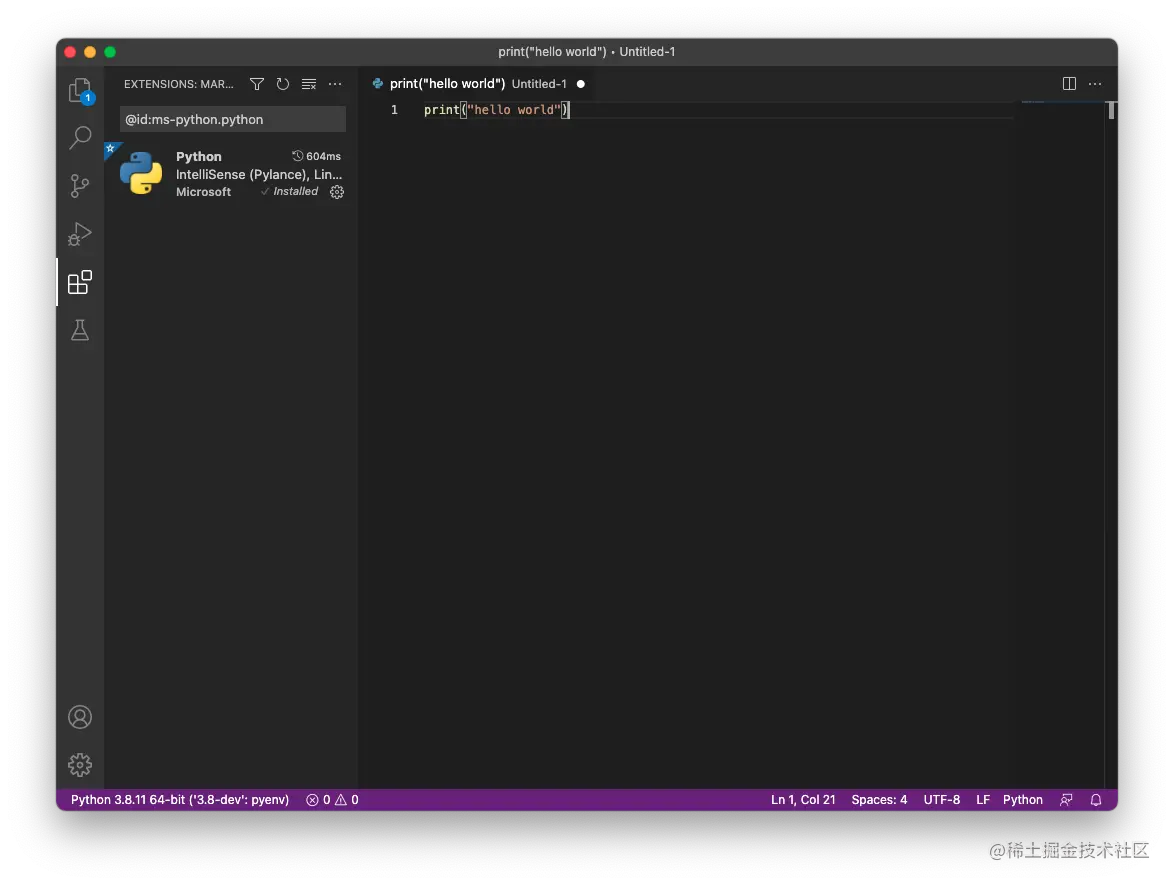
Task: Select Python language mode in status bar
Action: tap(1023, 800)
